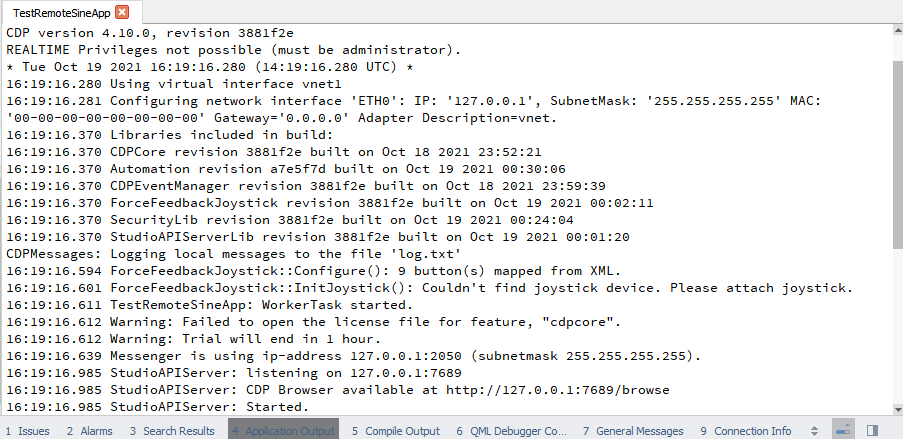Expand the output pane selector arrows

point(813,431)
